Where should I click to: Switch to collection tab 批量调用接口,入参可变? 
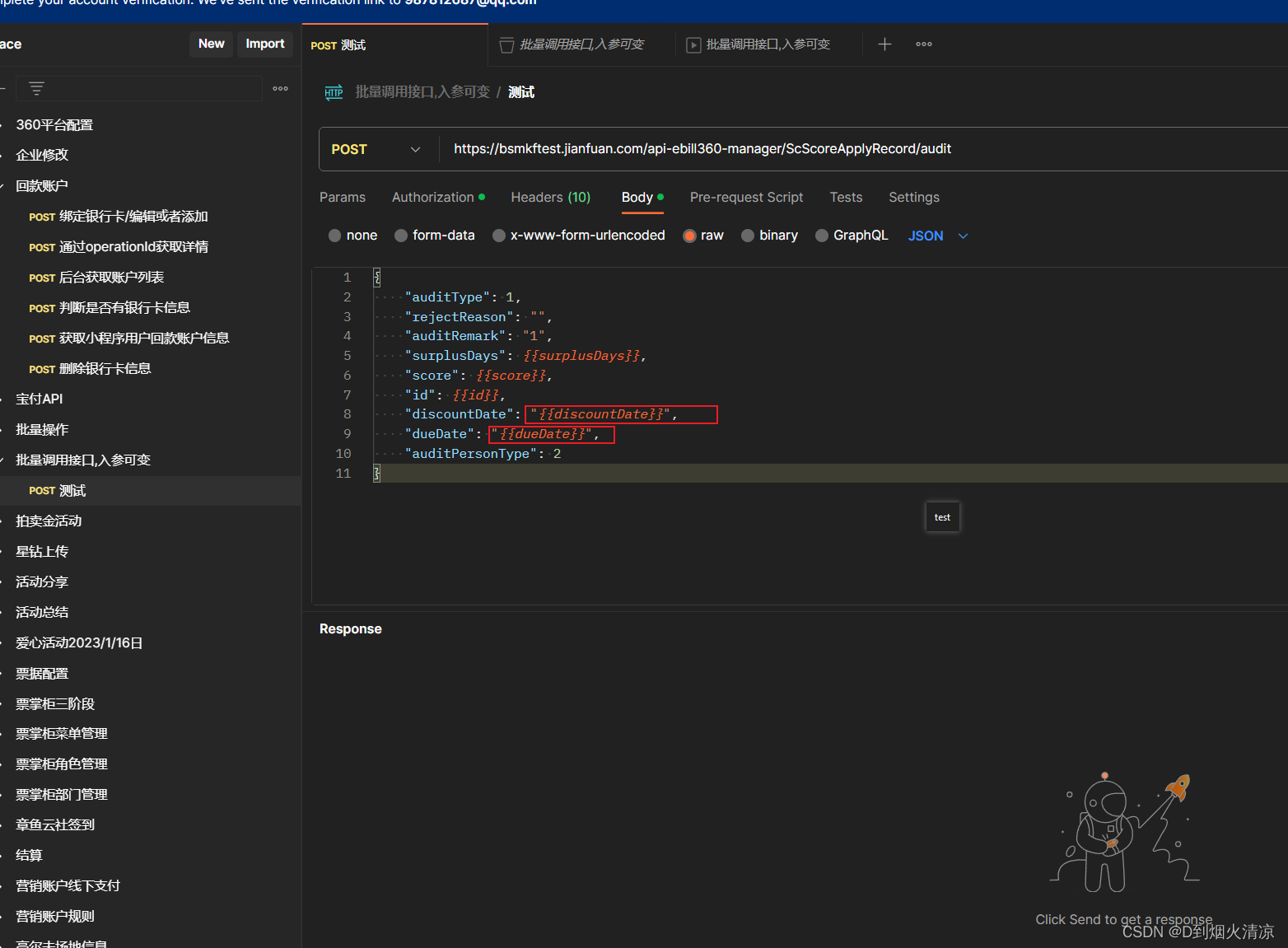point(581,44)
